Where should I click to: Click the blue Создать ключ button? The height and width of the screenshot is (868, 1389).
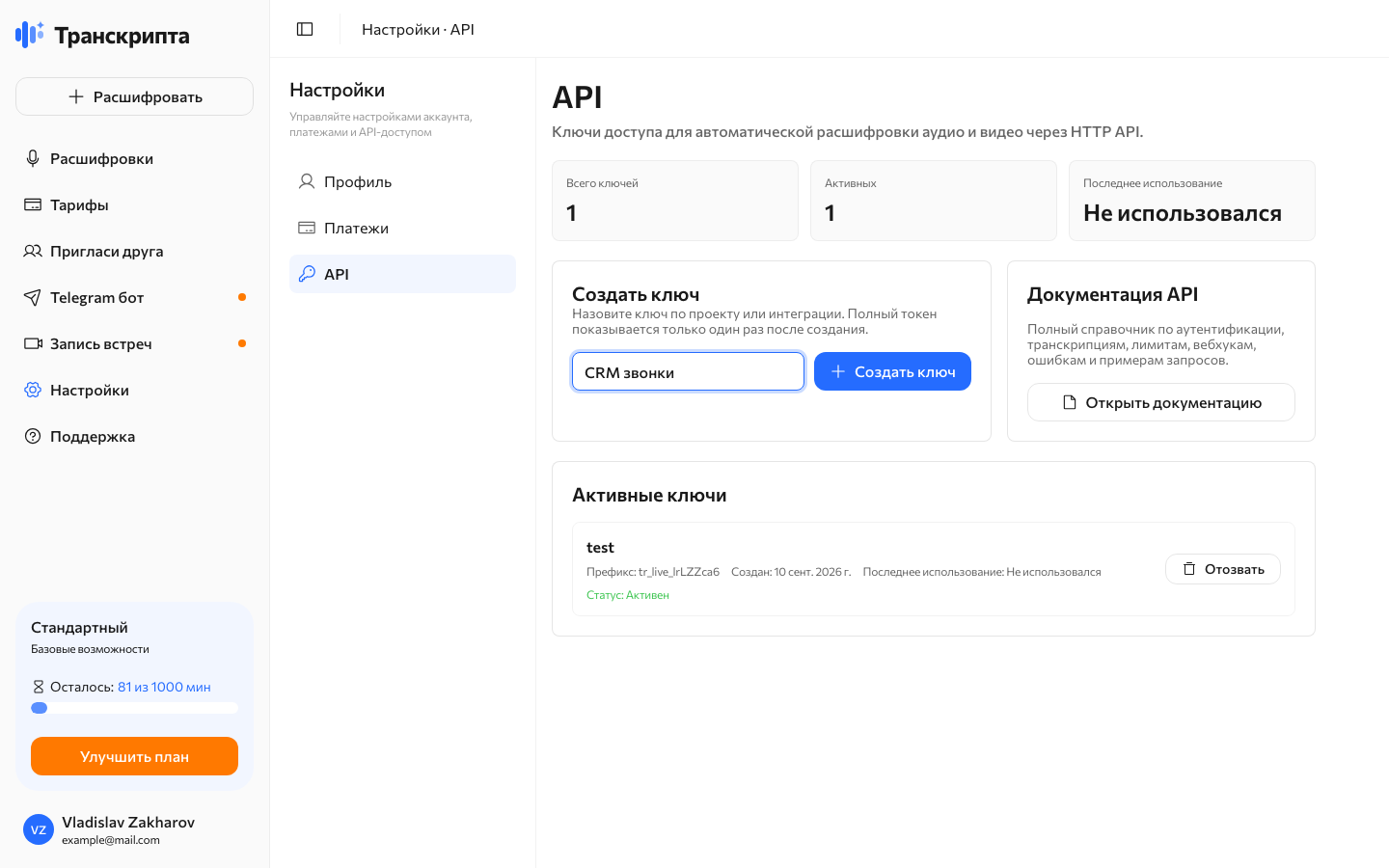892,371
